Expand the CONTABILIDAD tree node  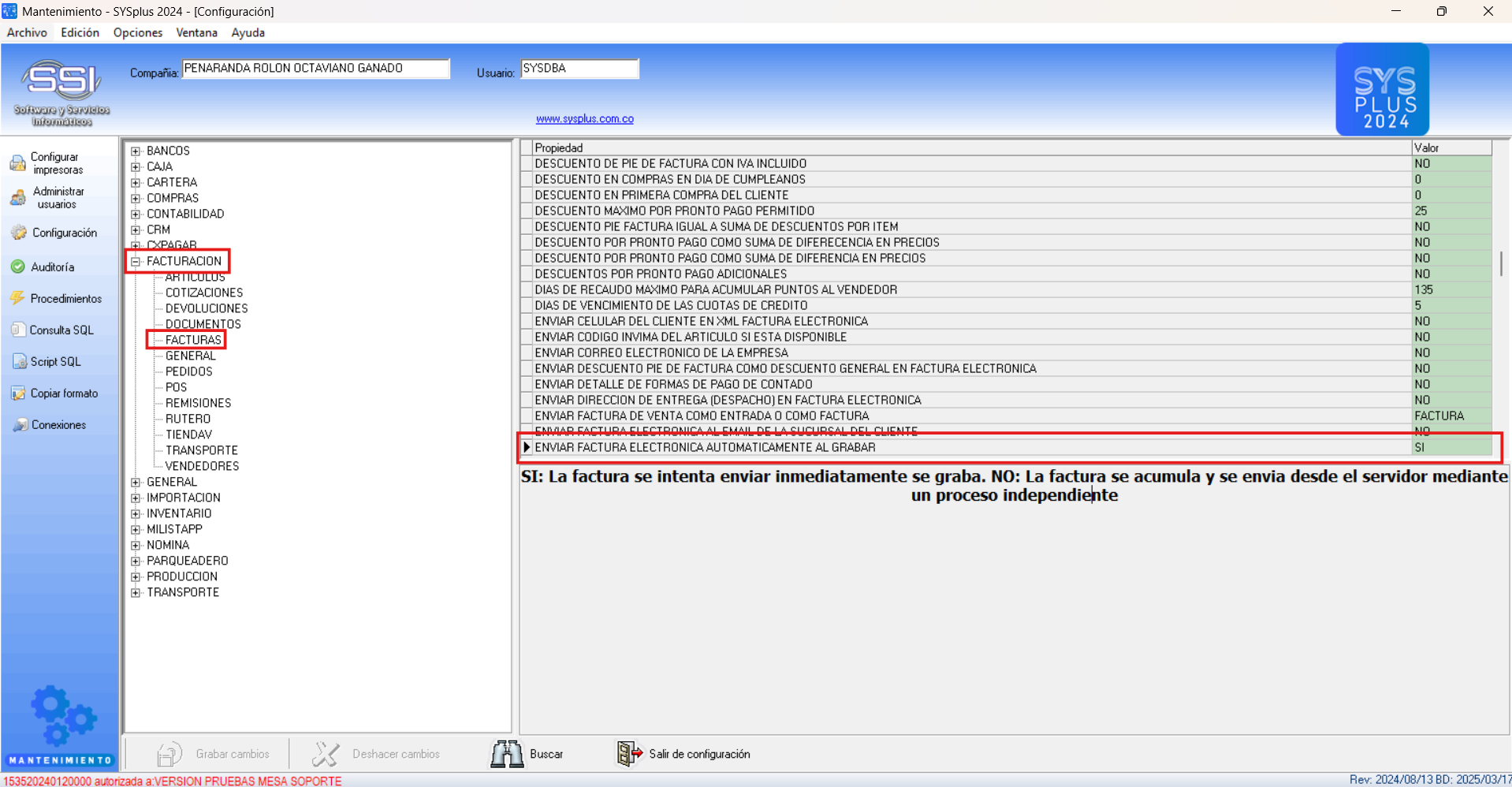(136, 214)
